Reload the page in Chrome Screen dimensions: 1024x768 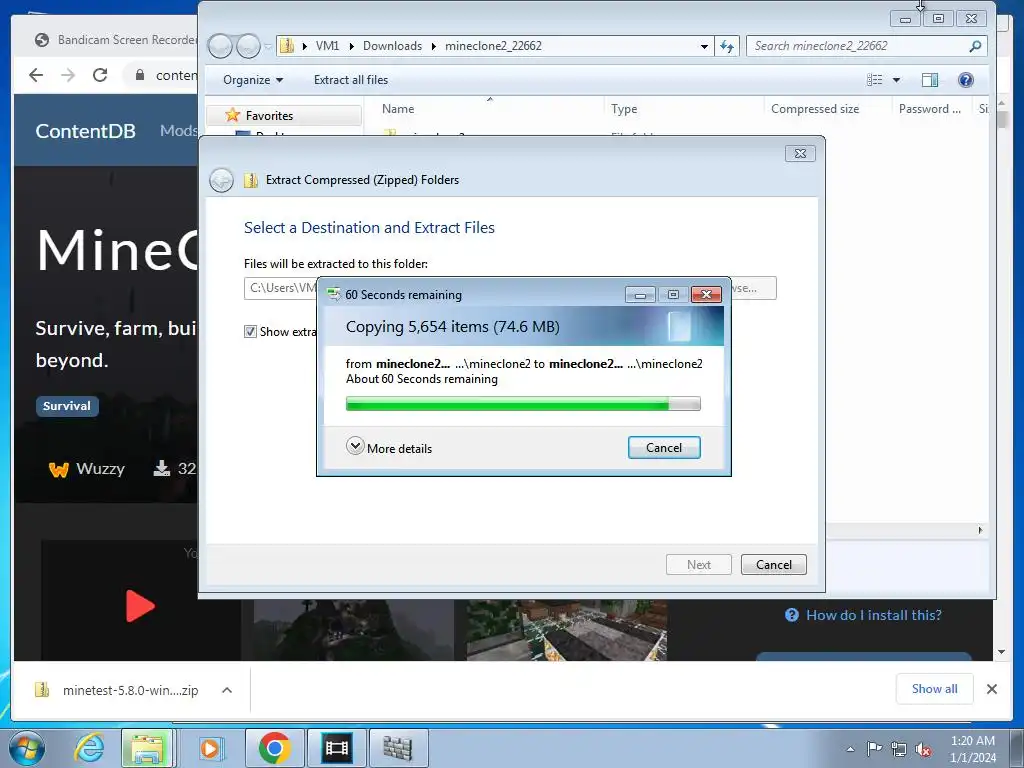pyautogui.click(x=100, y=75)
